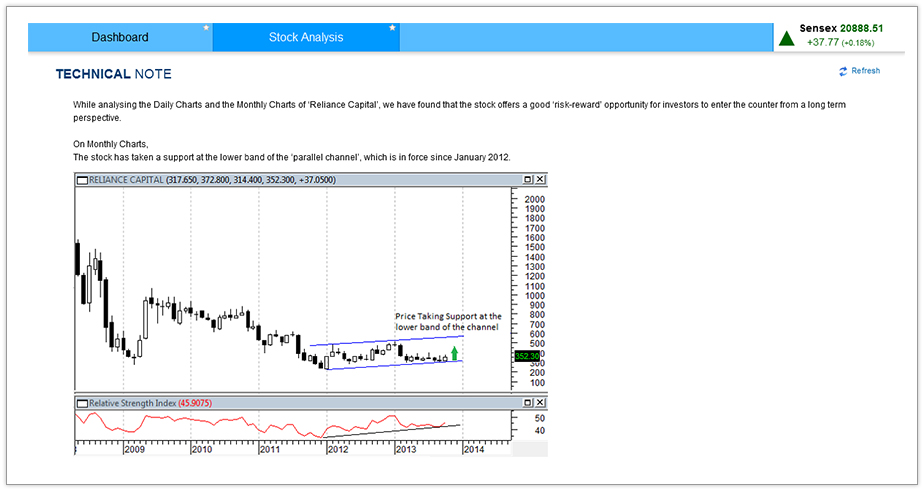Click the star on the Dashboard tab
924x491 pixels.
click(206, 28)
